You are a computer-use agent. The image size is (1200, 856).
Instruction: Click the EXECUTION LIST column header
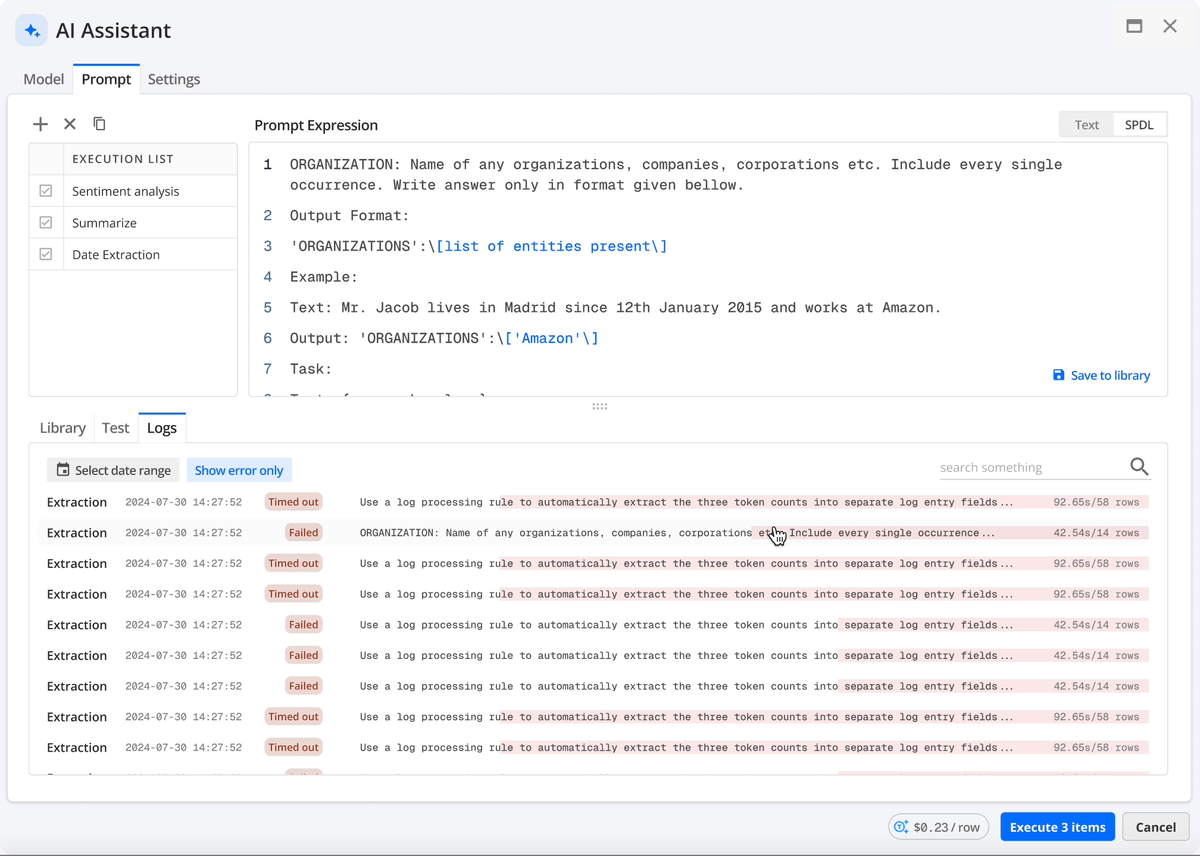[123, 159]
